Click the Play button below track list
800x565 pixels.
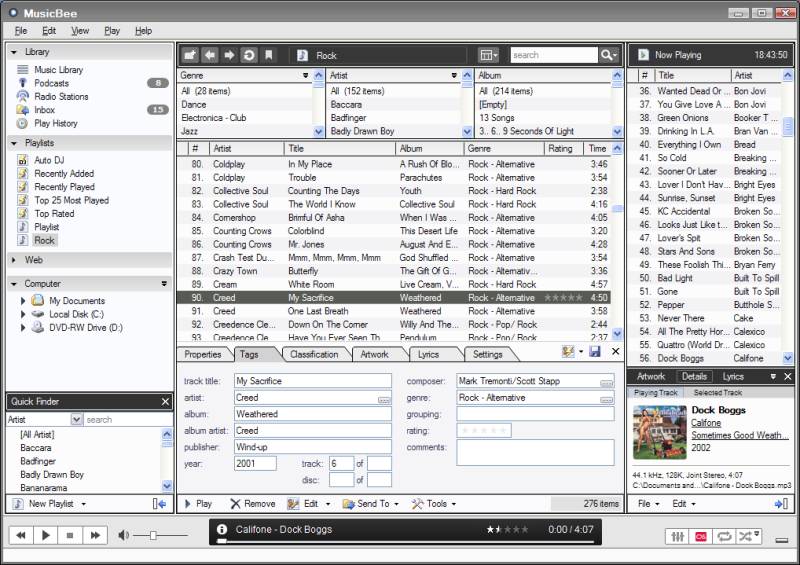click(198, 504)
